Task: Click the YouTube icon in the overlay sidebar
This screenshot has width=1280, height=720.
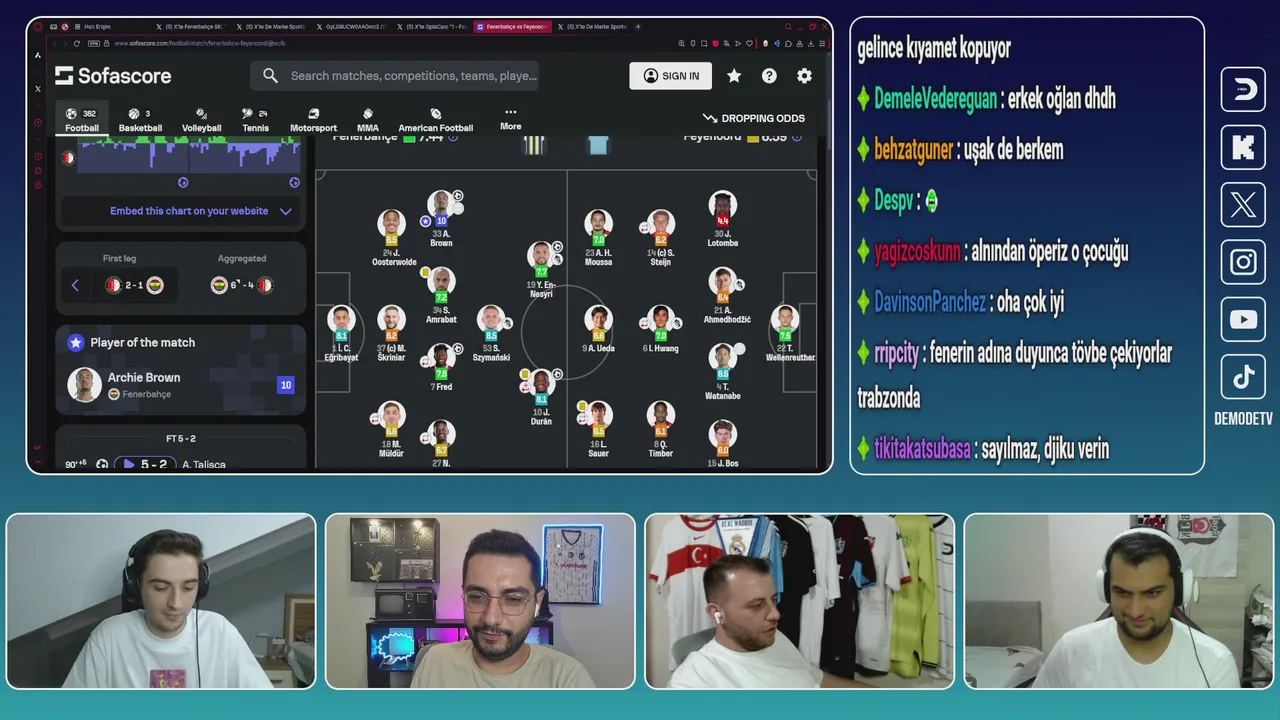Action: [x=1243, y=320]
